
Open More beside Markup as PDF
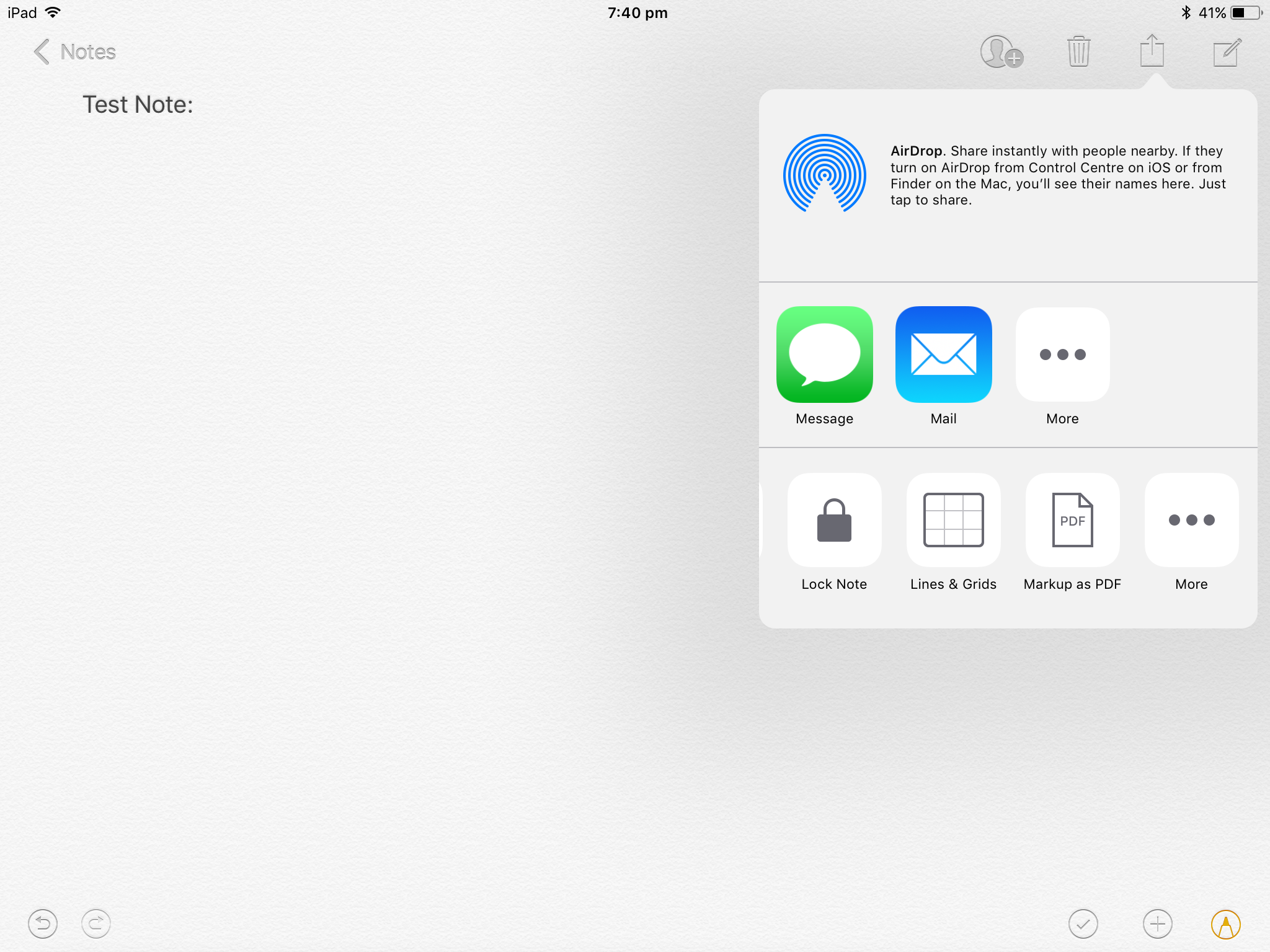tap(1191, 520)
